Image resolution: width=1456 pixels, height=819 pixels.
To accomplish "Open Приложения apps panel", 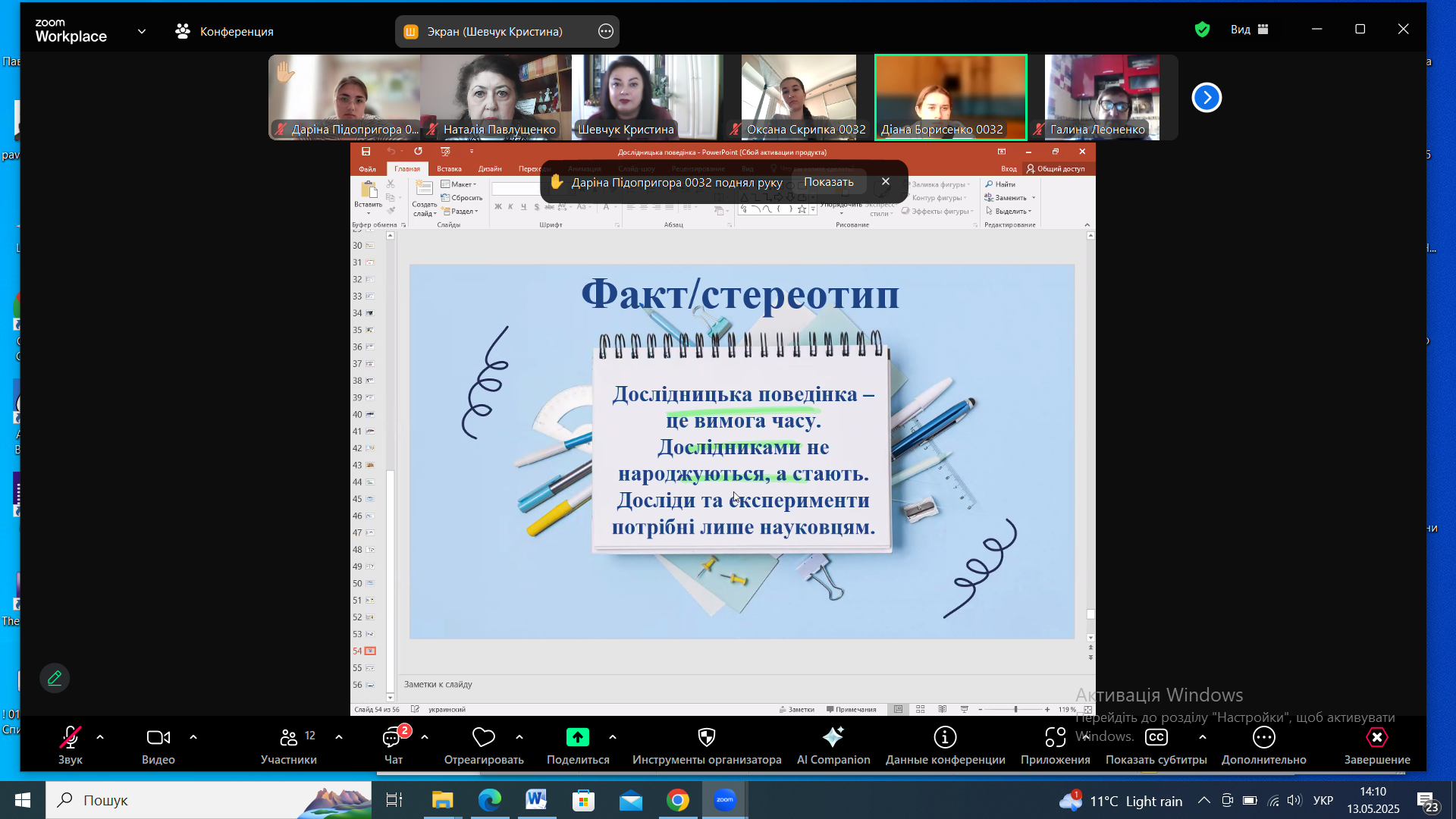I will point(1056,745).
